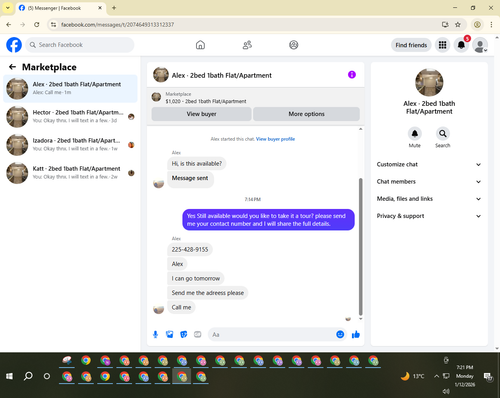The width and height of the screenshot is (500, 398).
Task: Open Cortana circle on taskbar
Action: [47, 376]
